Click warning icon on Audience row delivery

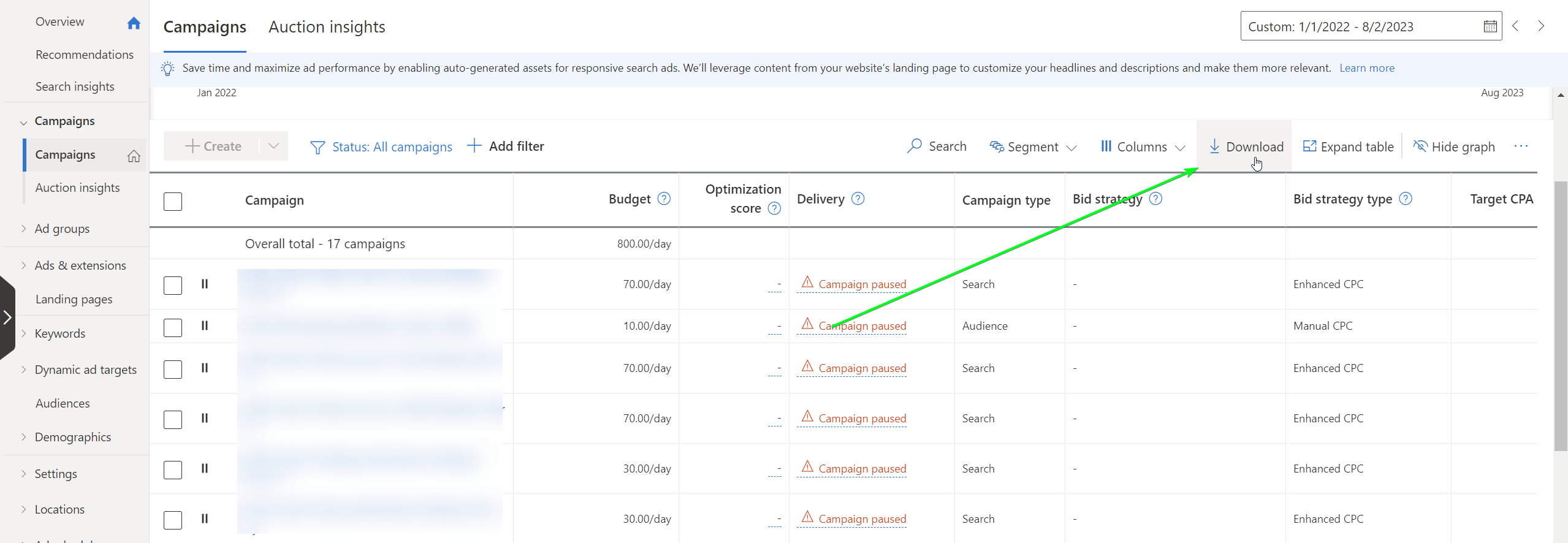click(808, 324)
